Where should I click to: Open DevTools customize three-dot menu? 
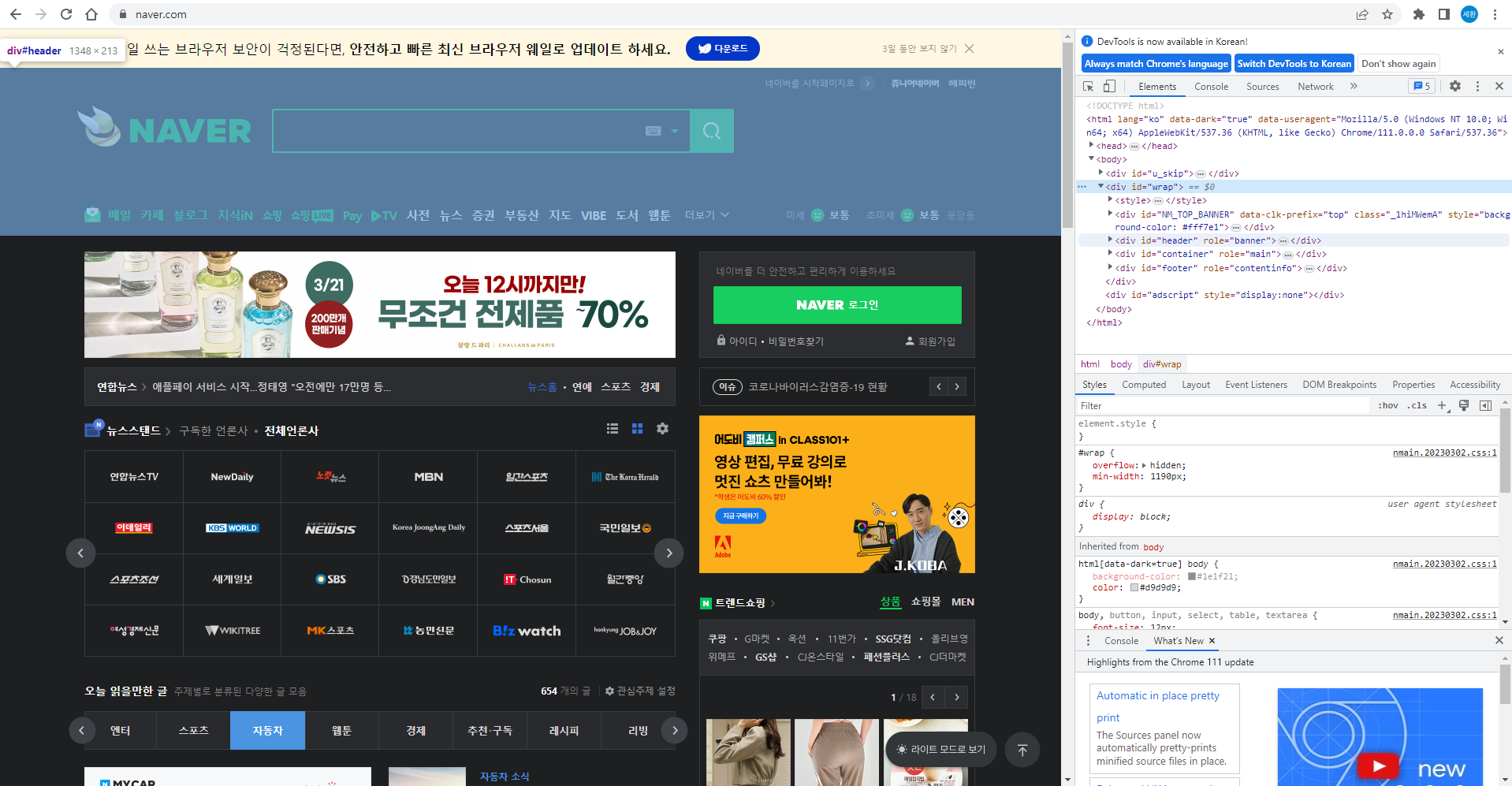1477,86
